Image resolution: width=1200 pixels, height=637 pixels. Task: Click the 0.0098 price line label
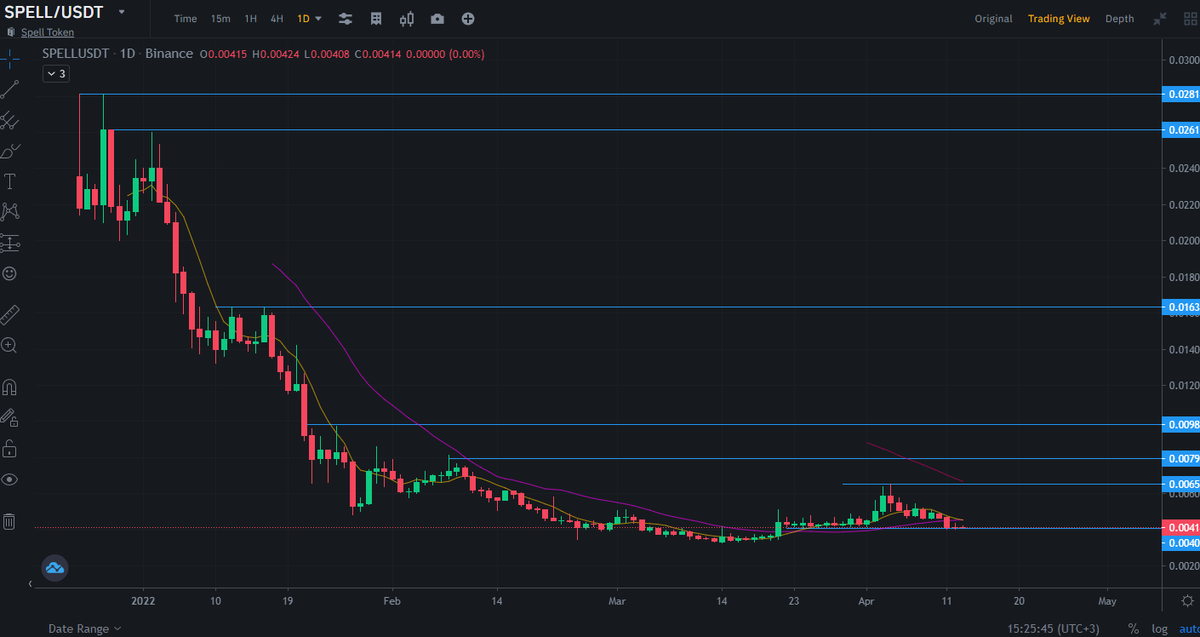(x=1180, y=424)
